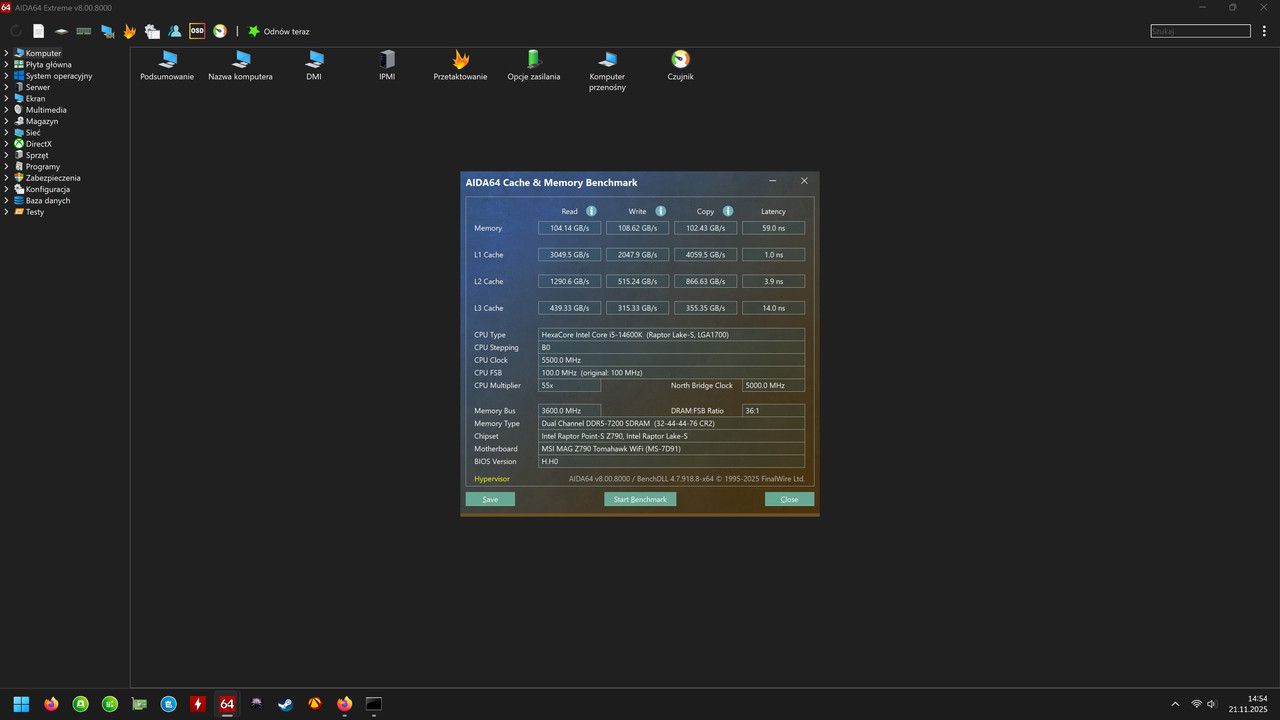This screenshot has height=720, width=1280.
Task: Expand the System operacyjny tree node
Action: tap(6, 76)
